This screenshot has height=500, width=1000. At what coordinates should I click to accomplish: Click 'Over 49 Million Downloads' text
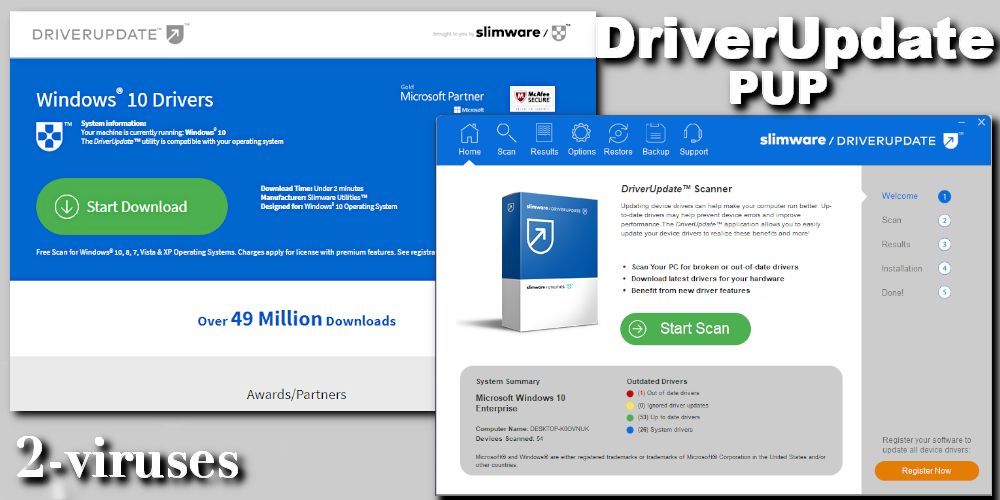[x=297, y=320]
